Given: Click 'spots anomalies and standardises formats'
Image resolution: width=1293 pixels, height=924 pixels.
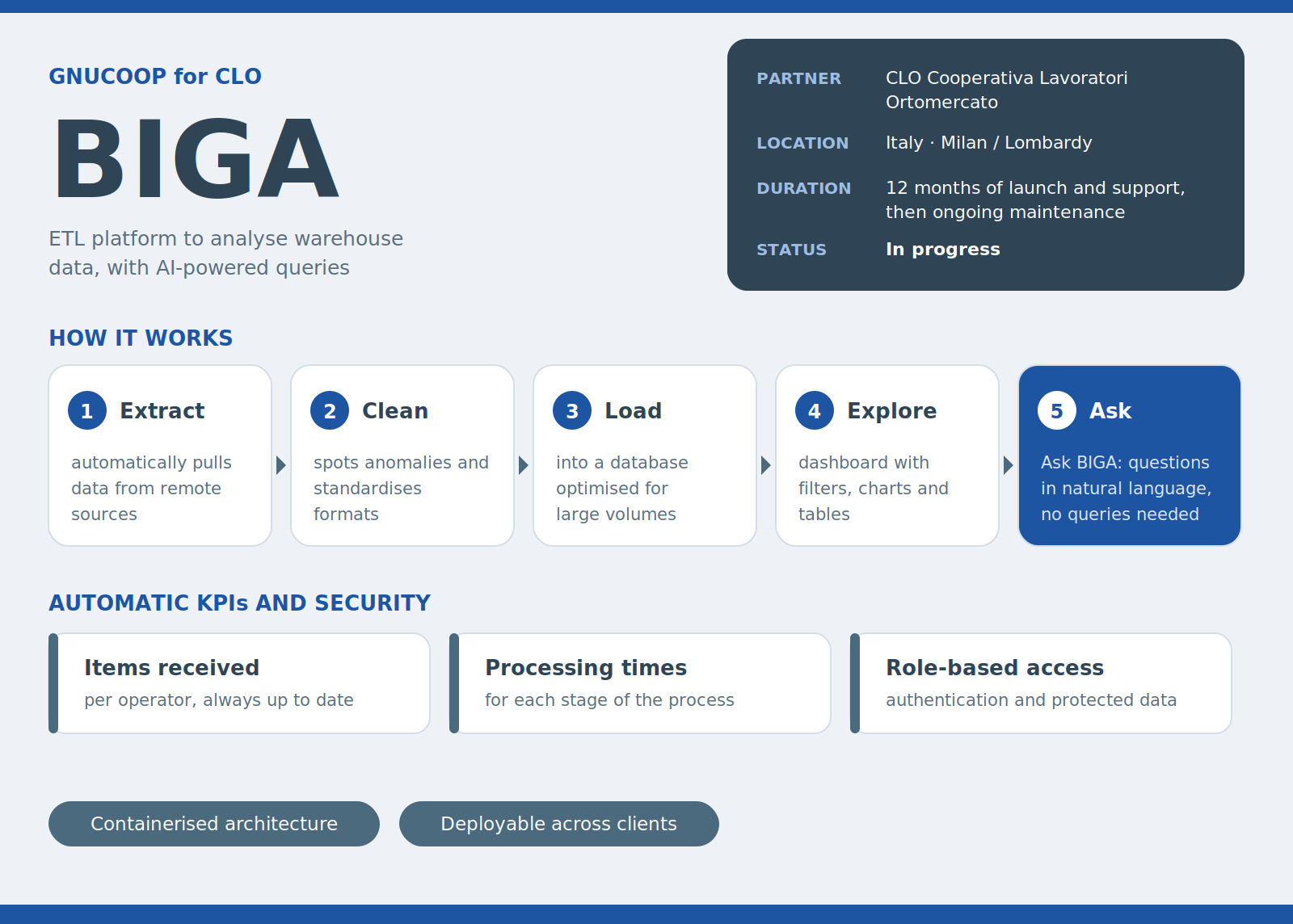Looking at the screenshot, I should tap(402, 489).
